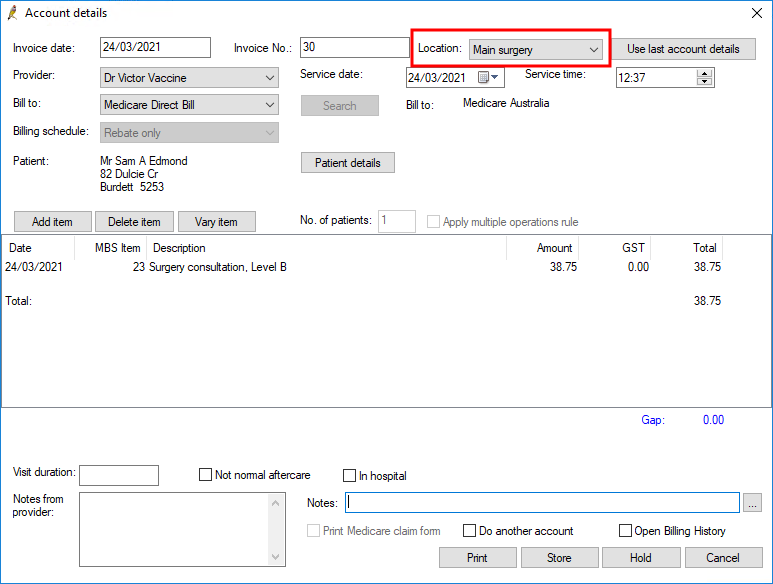
Task: Check Do another account option
Action: 470,531
